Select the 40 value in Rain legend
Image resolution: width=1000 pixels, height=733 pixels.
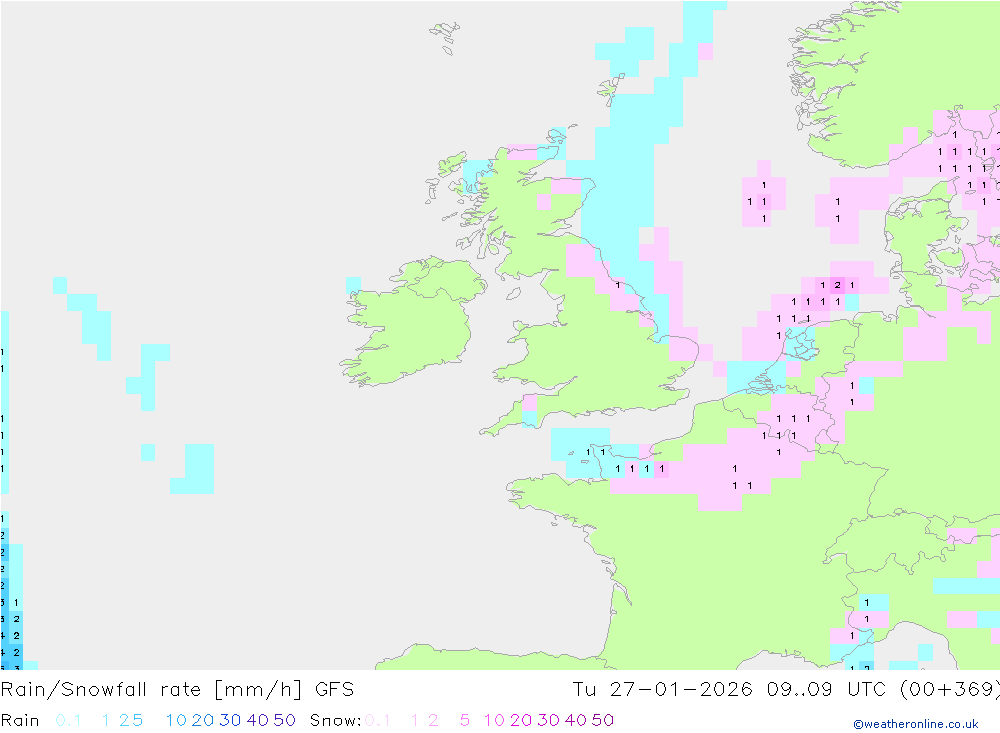tap(258, 720)
